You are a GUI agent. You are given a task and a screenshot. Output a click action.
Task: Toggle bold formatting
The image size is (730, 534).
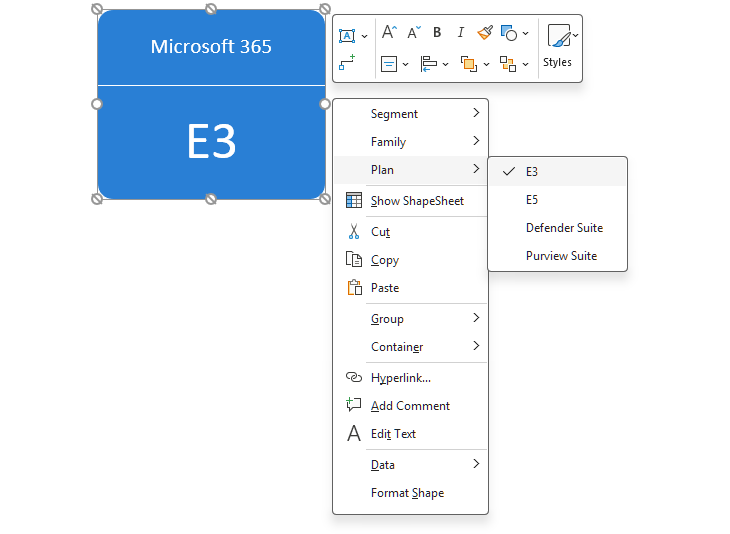[x=437, y=32]
